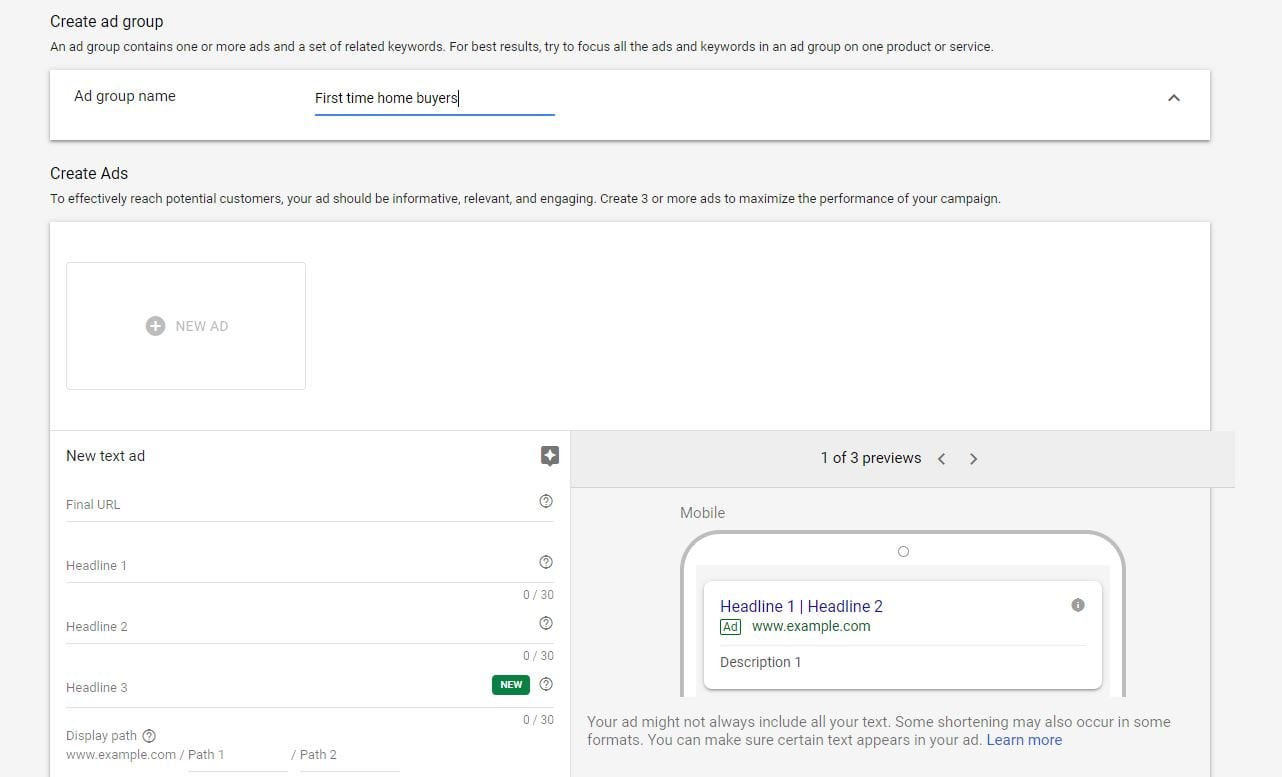Screen dimensions: 1282x777
Task: Open the ad suggestions sparkle icon
Action: point(549,456)
